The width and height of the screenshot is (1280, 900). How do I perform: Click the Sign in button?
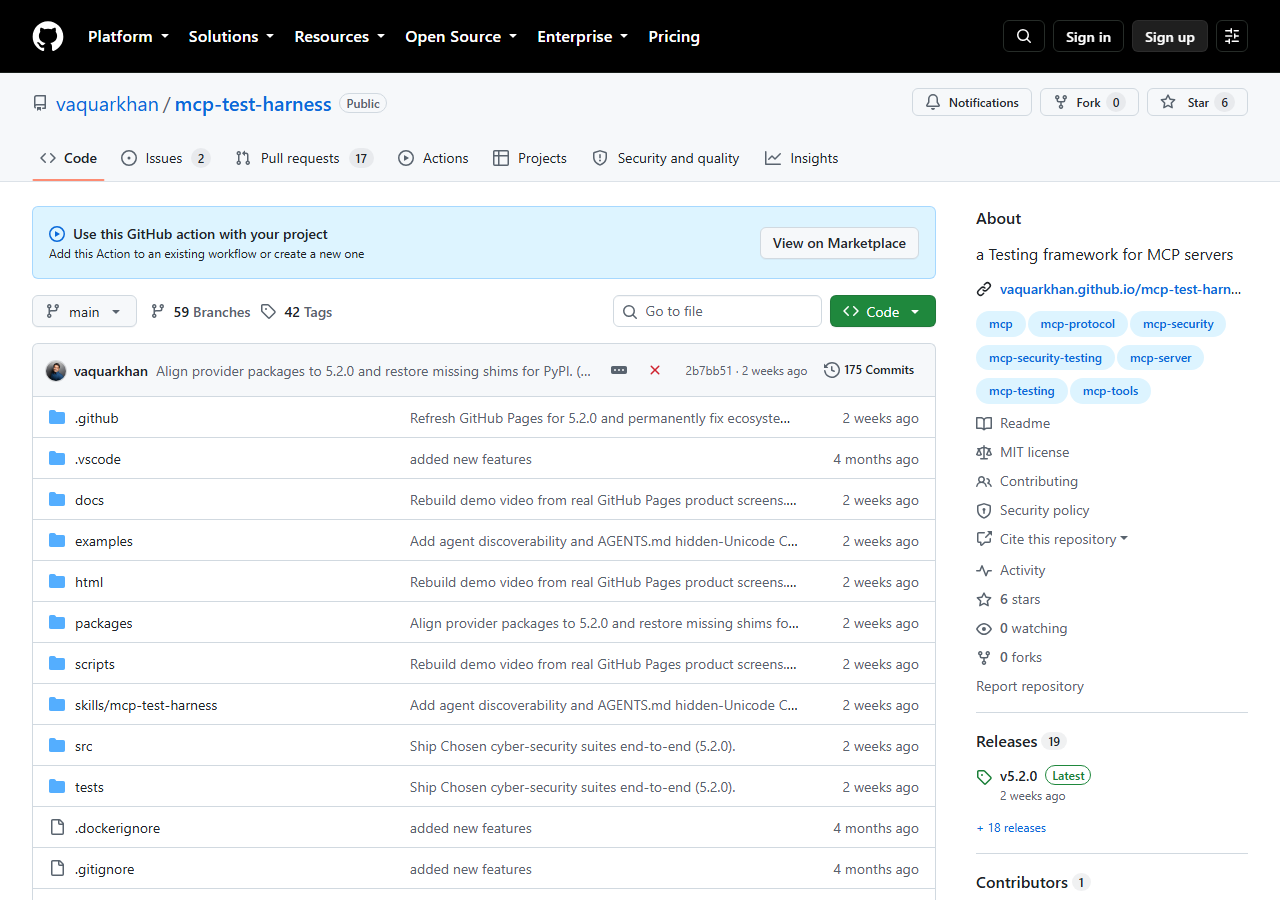[1088, 37]
